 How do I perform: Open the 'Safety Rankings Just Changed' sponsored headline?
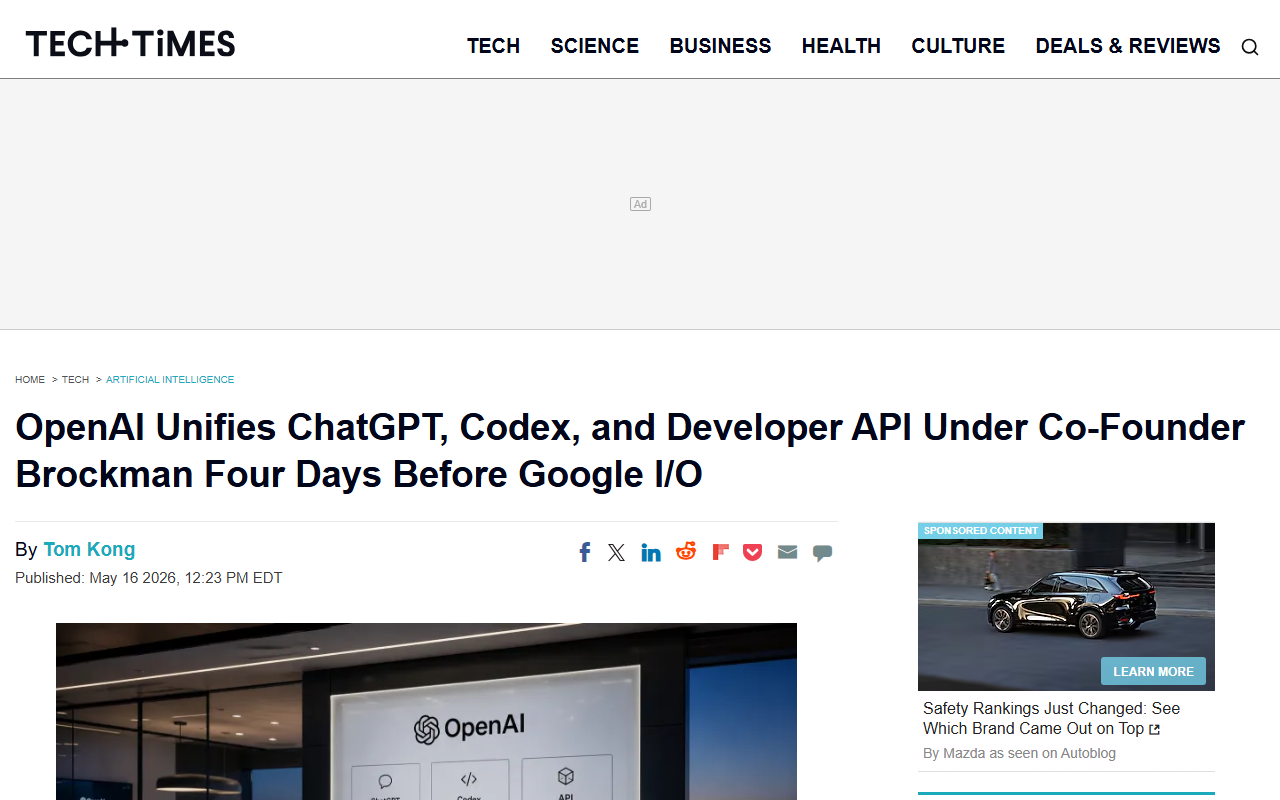coord(1051,718)
